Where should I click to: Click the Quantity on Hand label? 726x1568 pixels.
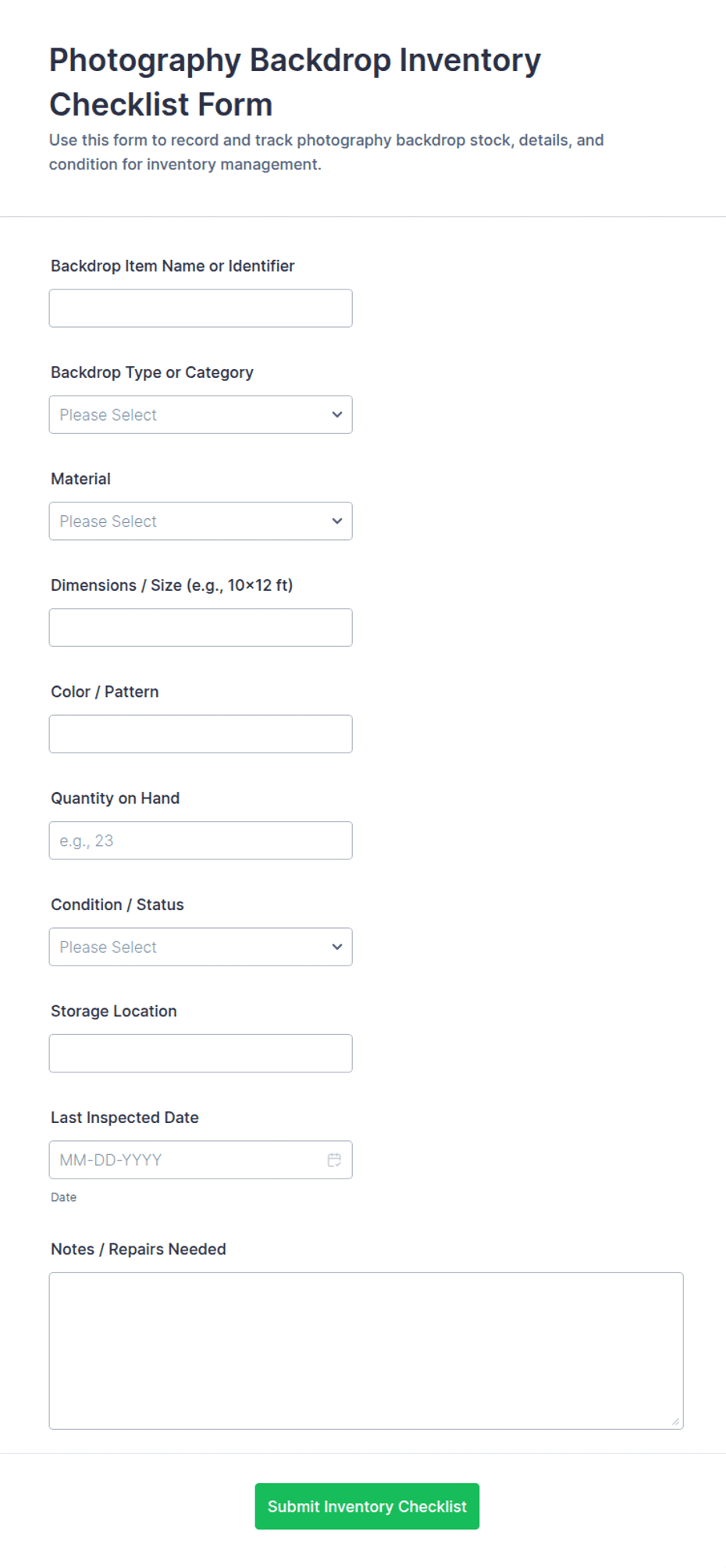tap(116, 798)
